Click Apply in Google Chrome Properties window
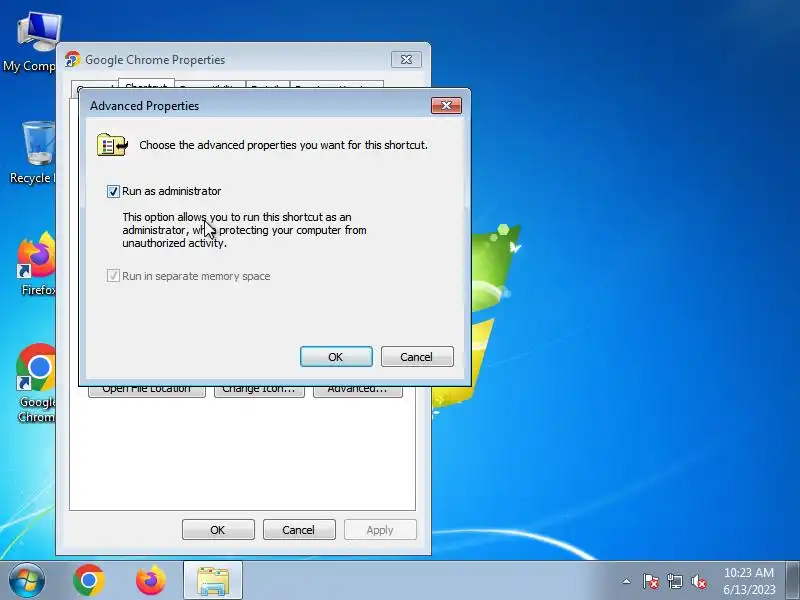Image resolution: width=800 pixels, height=600 pixels. [x=380, y=530]
